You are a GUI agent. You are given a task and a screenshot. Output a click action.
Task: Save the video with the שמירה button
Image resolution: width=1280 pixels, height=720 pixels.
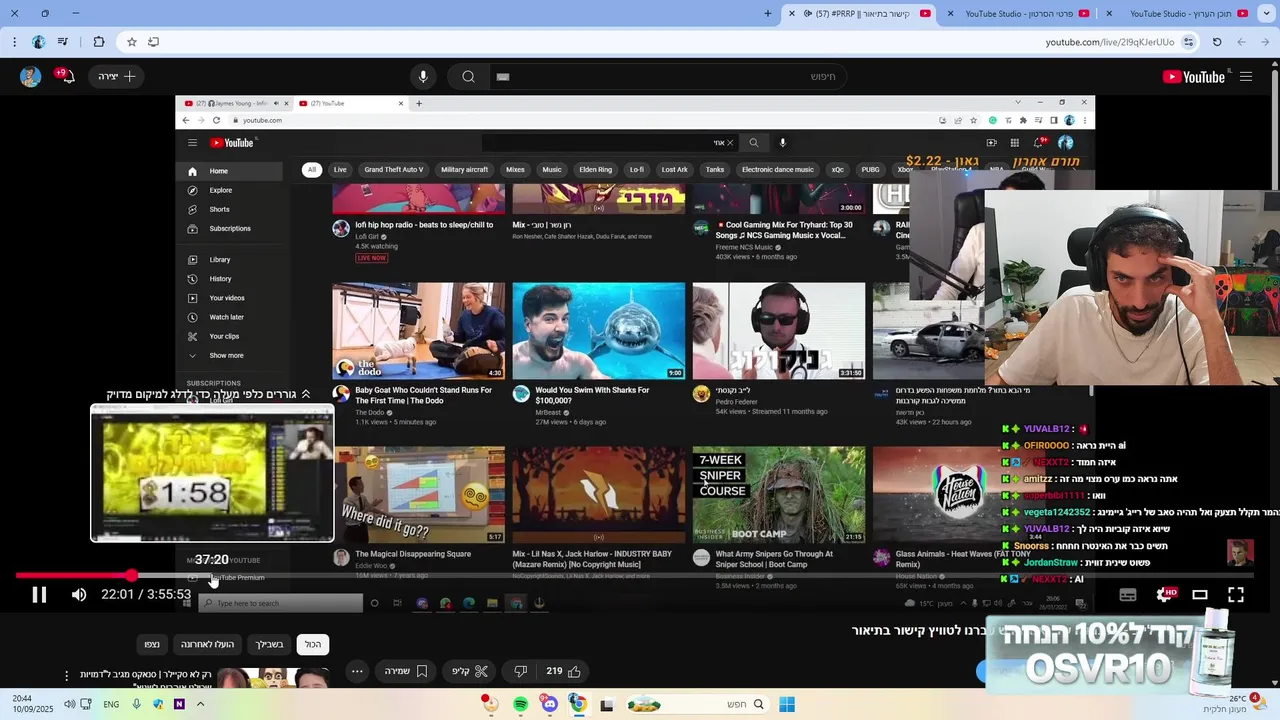point(407,672)
